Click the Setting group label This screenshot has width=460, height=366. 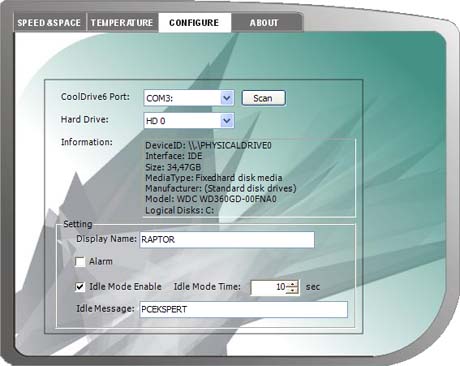78,224
